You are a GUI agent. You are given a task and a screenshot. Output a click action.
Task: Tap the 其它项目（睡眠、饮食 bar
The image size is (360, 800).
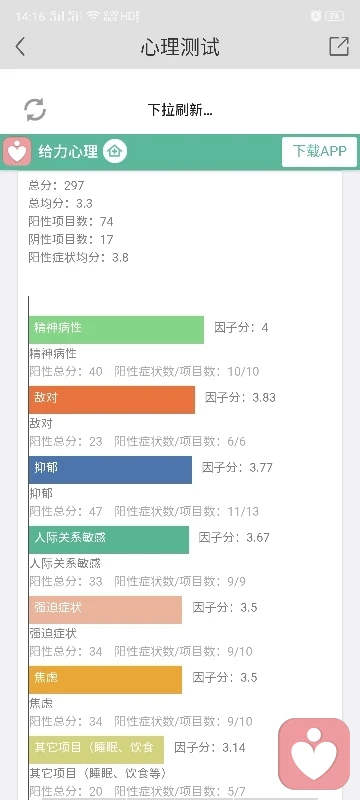pos(96,749)
